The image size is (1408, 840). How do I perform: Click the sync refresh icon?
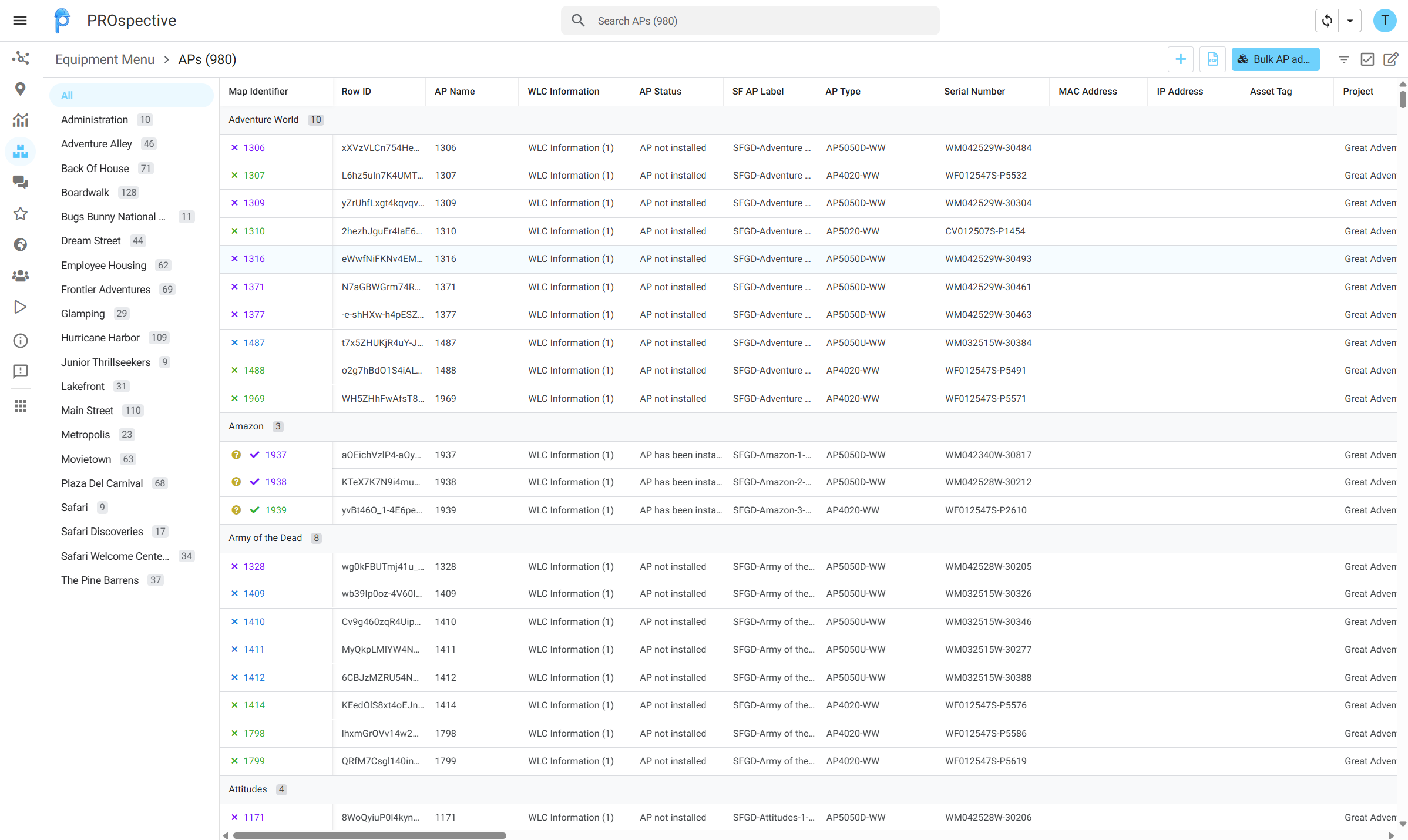[x=1327, y=21]
